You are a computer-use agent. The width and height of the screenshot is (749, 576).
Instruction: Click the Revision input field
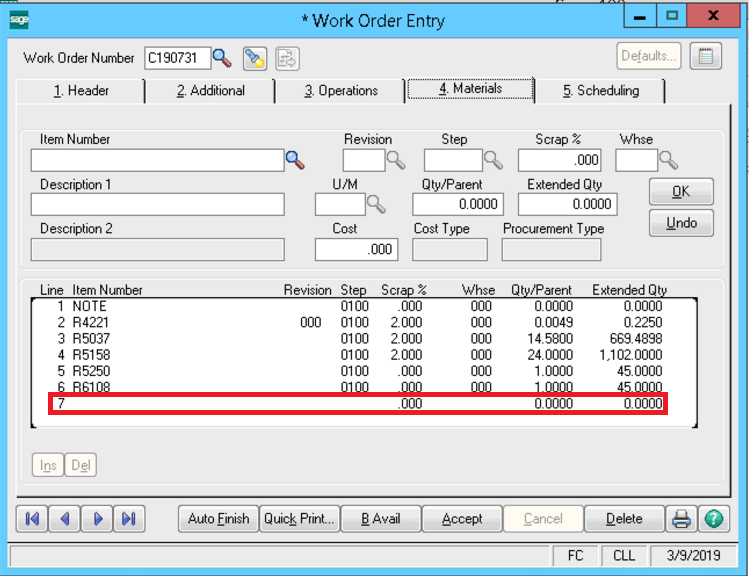pyautogui.click(x=364, y=160)
